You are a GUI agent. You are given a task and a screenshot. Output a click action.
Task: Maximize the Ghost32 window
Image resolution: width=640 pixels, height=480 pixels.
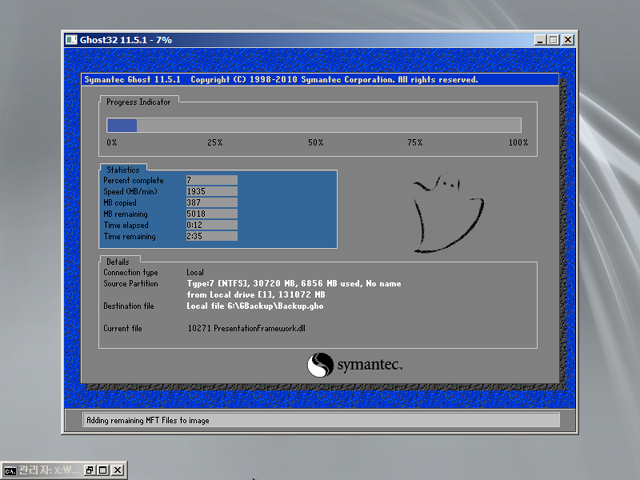pyautogui.click(x=553, y=40)
